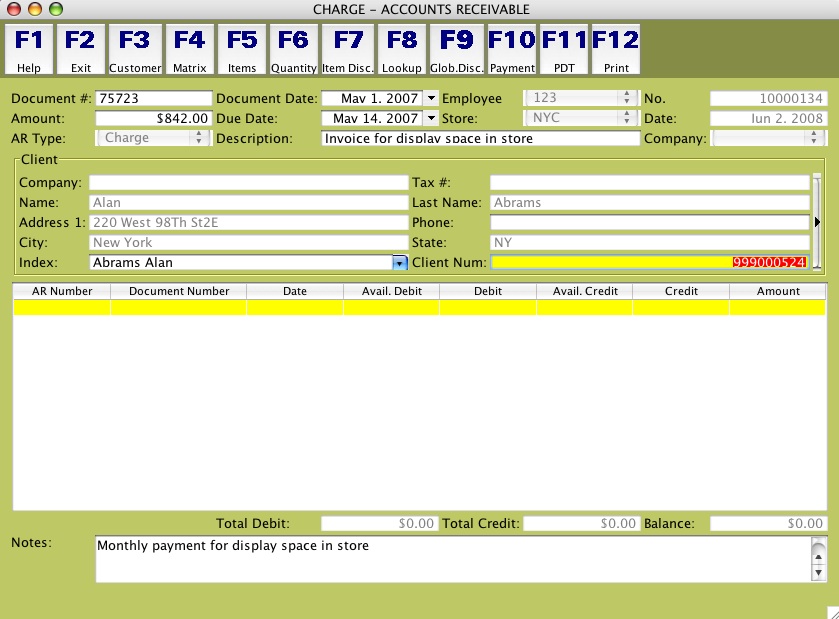Click the Tax # field
This screenshot has width=839, height=619.
click(650, 182)
